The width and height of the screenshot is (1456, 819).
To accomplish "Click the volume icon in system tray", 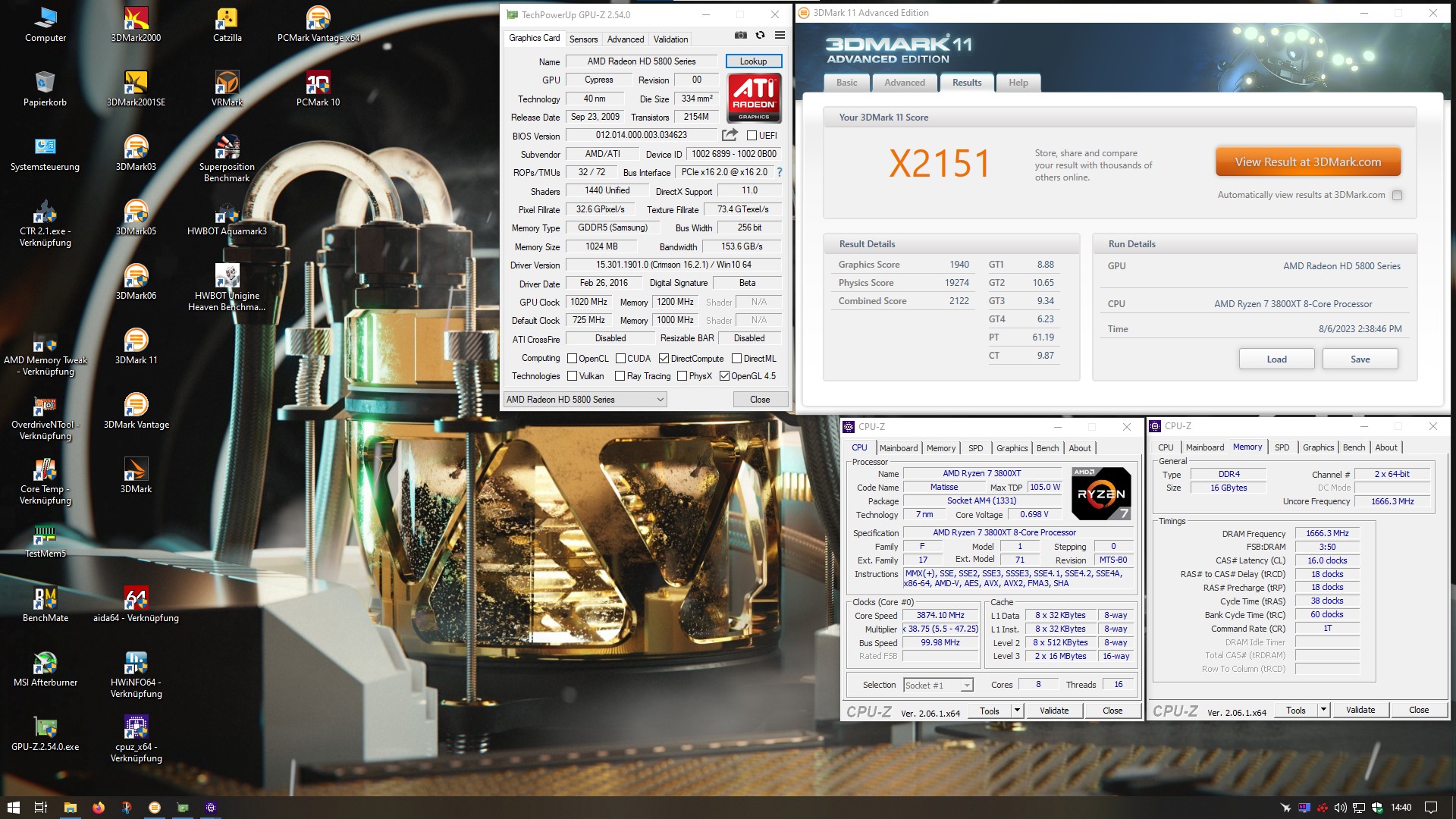I will click(x=1340, y=808).
